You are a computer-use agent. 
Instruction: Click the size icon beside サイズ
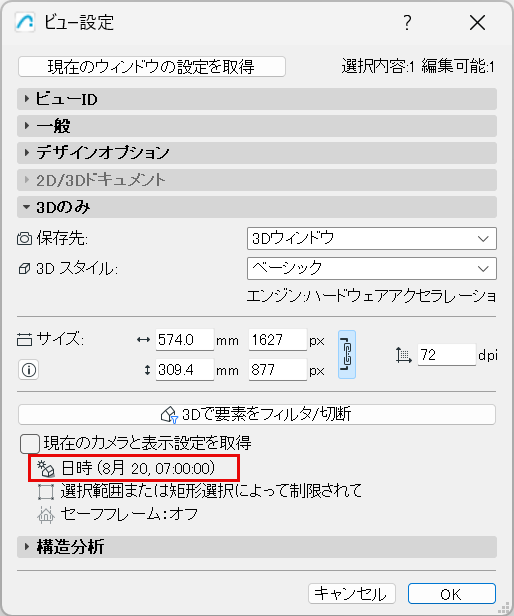coord(24,339)
